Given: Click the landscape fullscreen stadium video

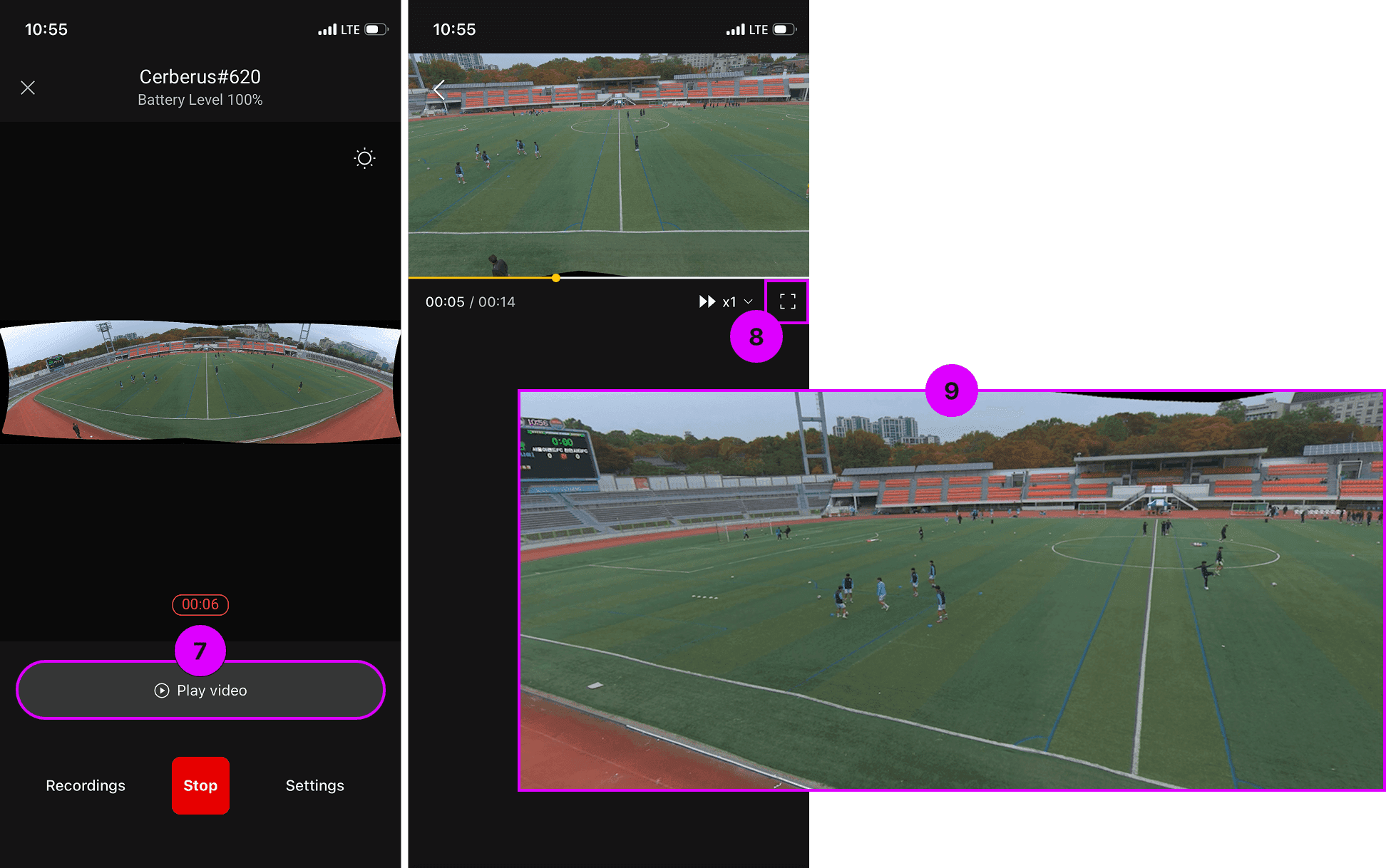Looking at the screenshot, I should [x=951, y=591].
